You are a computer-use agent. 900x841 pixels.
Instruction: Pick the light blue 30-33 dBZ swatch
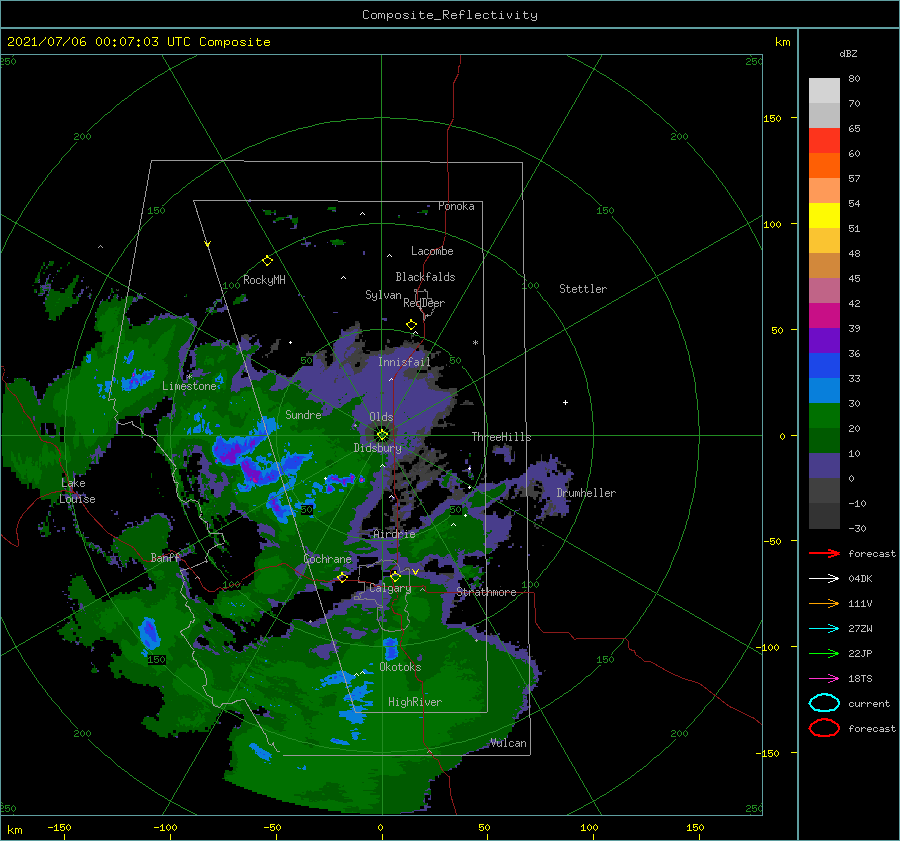824,390
